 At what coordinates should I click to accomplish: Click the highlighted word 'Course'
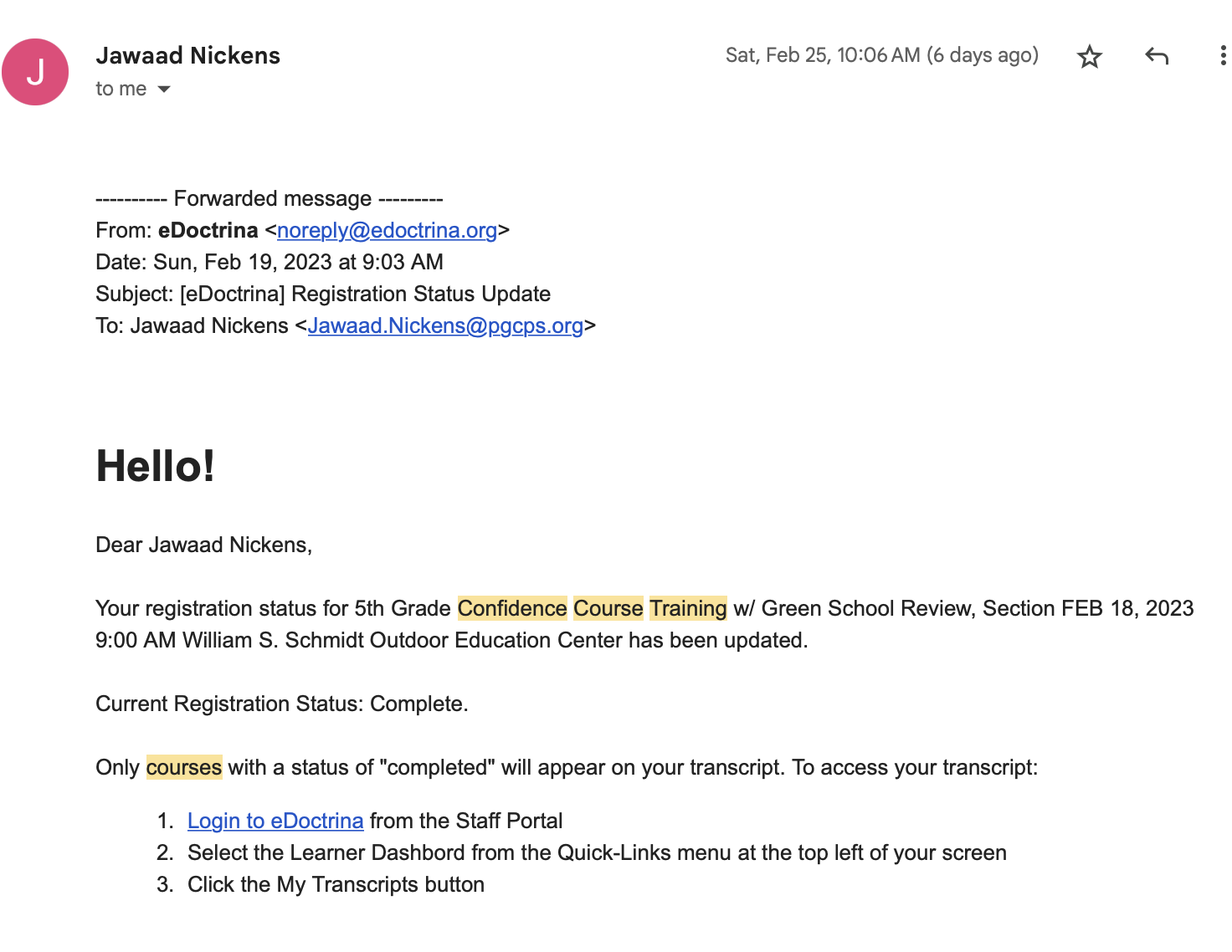pyautogui.click(x=608, y=608)
